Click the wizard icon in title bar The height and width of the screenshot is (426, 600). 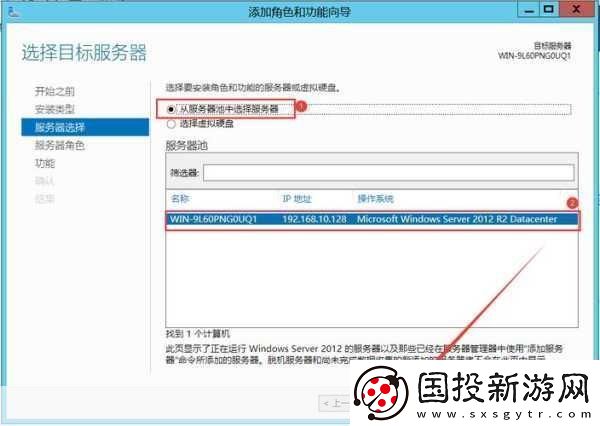(x=14, y=12)
